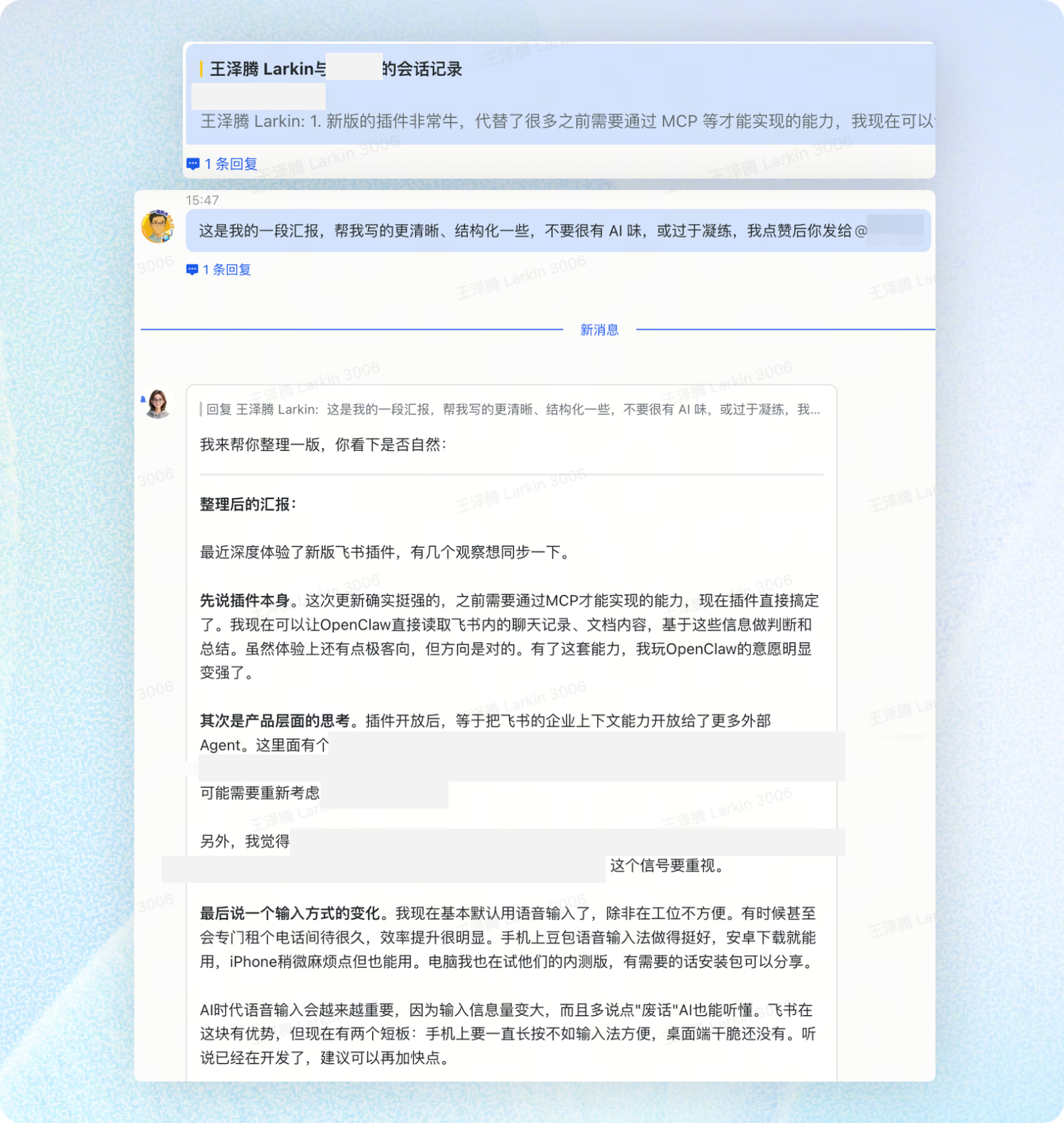Click the 15:47 message timestamp
The image size is (1064, 1123).
pos(202,200)
